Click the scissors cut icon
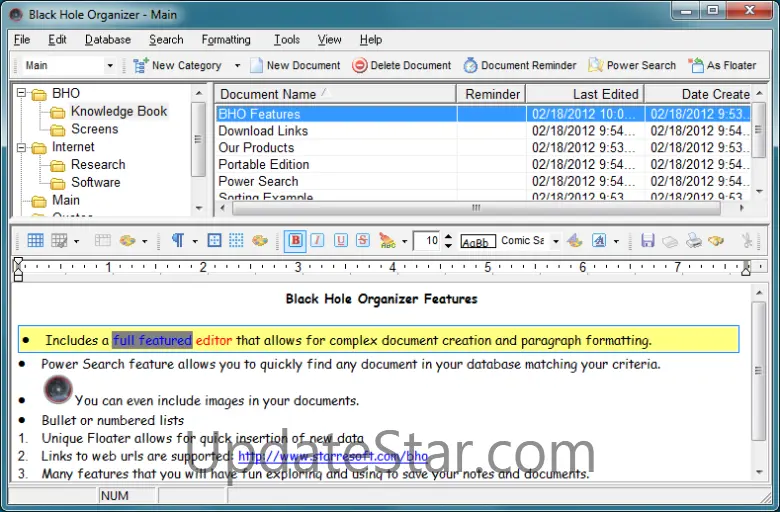The image size is (780, 512). (x=746, y=241)
